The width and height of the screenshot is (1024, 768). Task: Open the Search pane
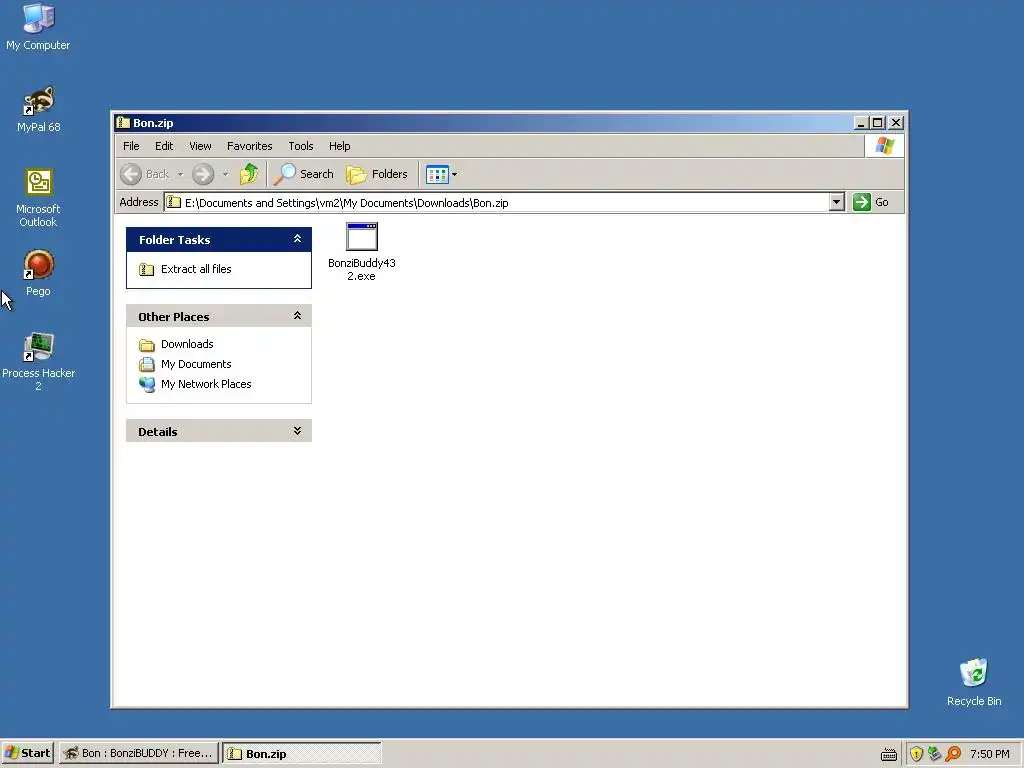[304, 174]
